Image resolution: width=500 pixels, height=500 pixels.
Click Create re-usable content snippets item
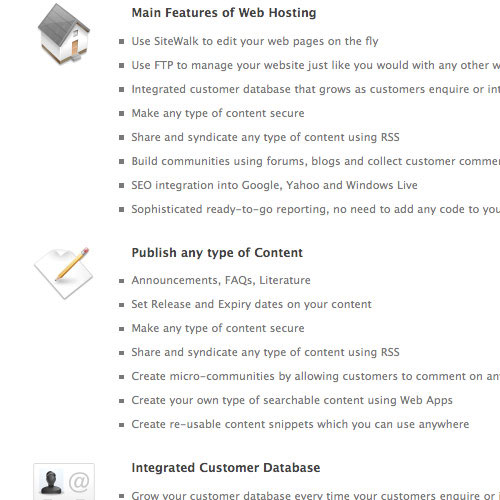300,424
